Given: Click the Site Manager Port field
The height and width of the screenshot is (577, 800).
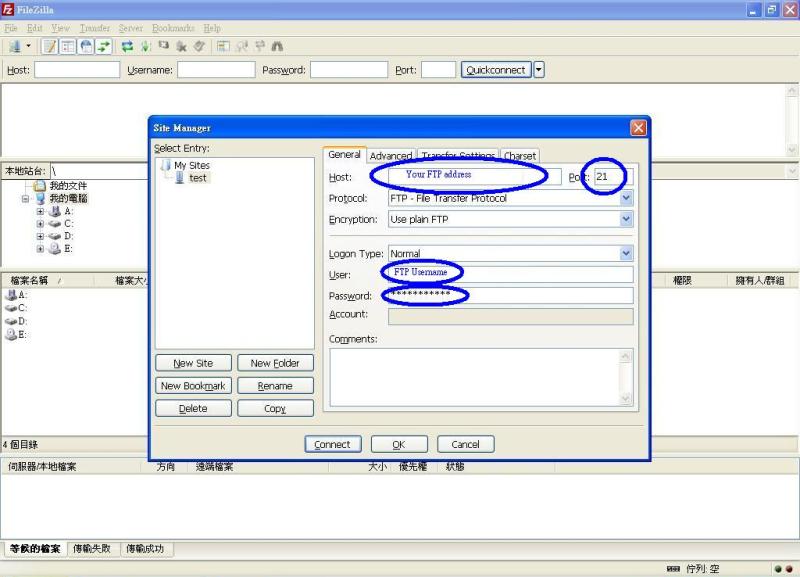Looking at the screenshot, I should [614, 177].
